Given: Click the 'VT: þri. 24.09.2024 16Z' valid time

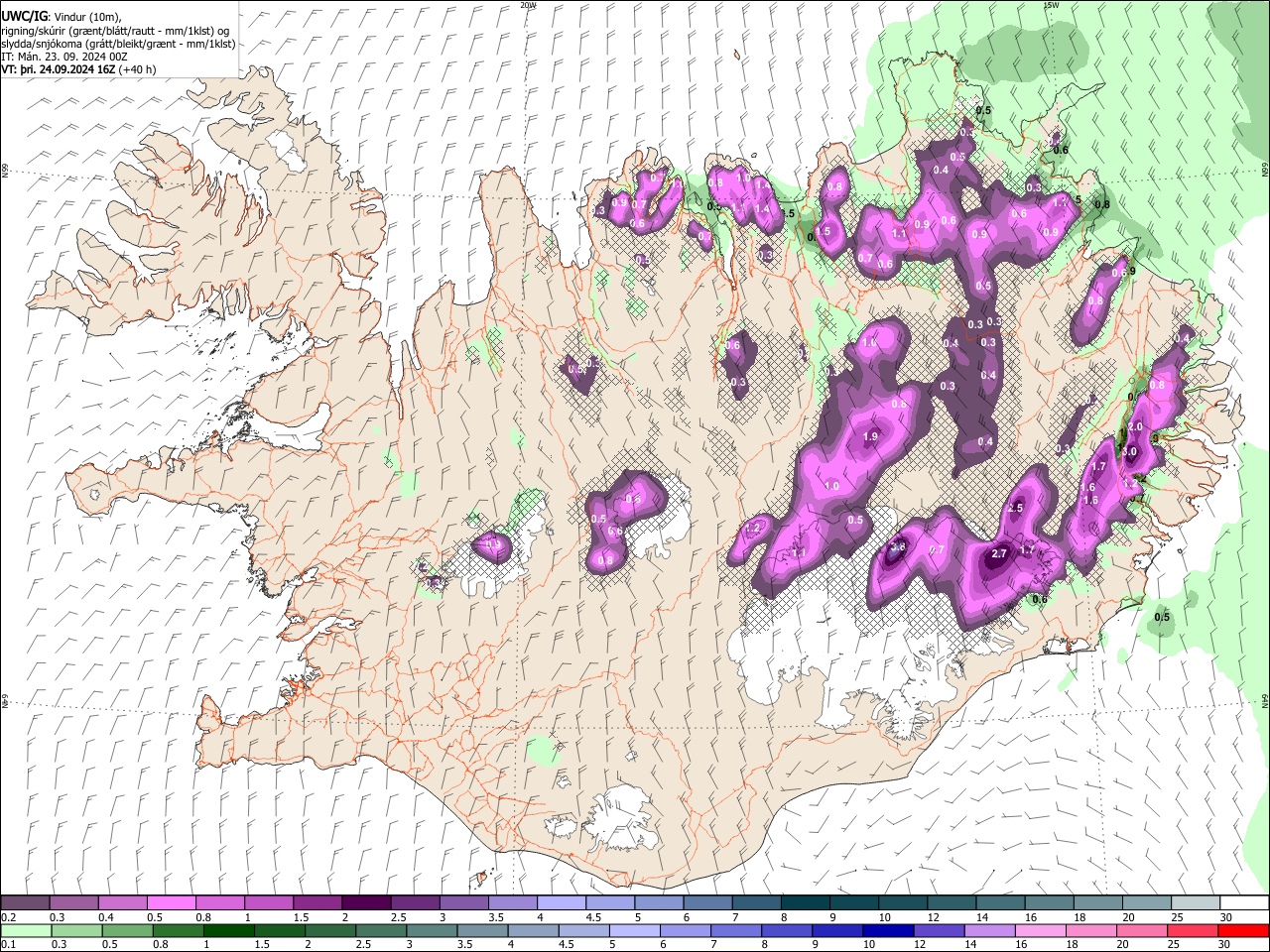Looking at the screenshot, I should 59,70.
